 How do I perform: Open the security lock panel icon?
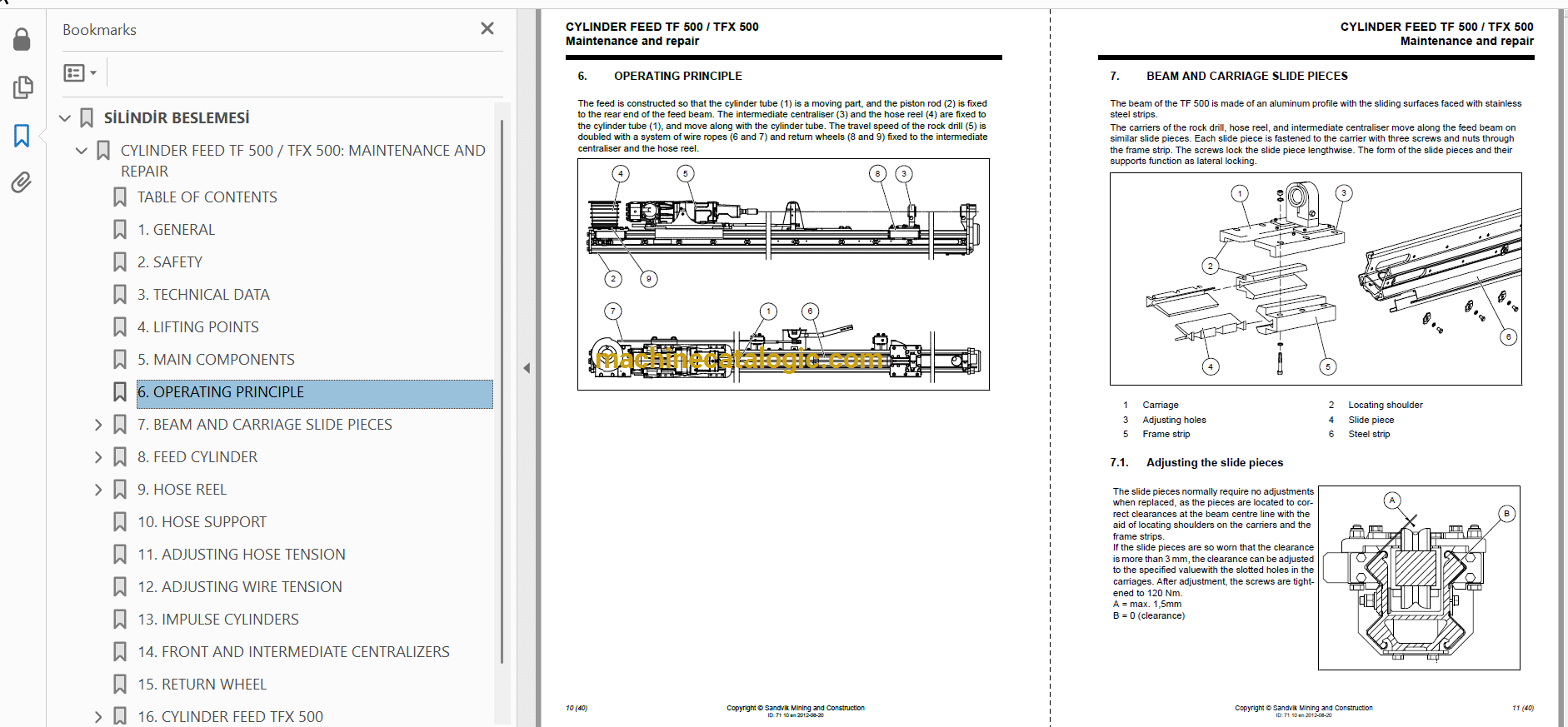(x=22, y=39)
